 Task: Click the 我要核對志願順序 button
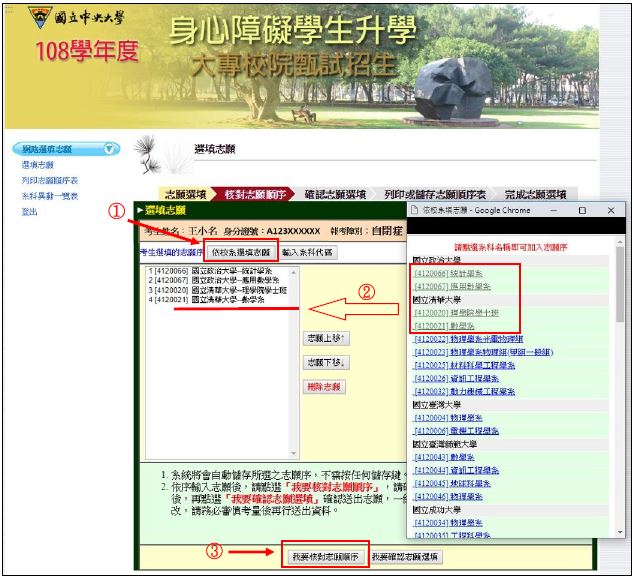tap(325, 557)
